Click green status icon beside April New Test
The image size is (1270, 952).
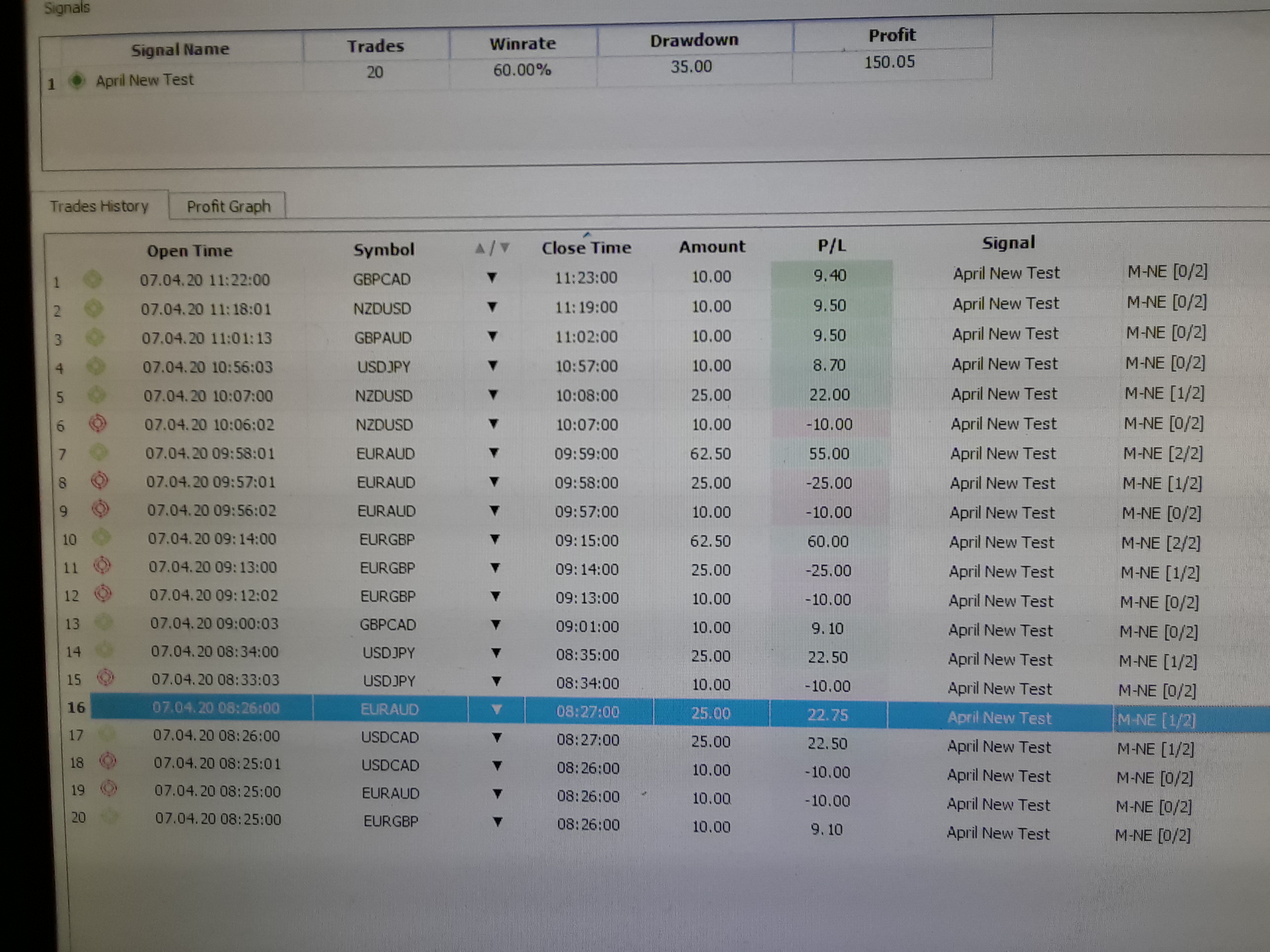tap(76, 80)
